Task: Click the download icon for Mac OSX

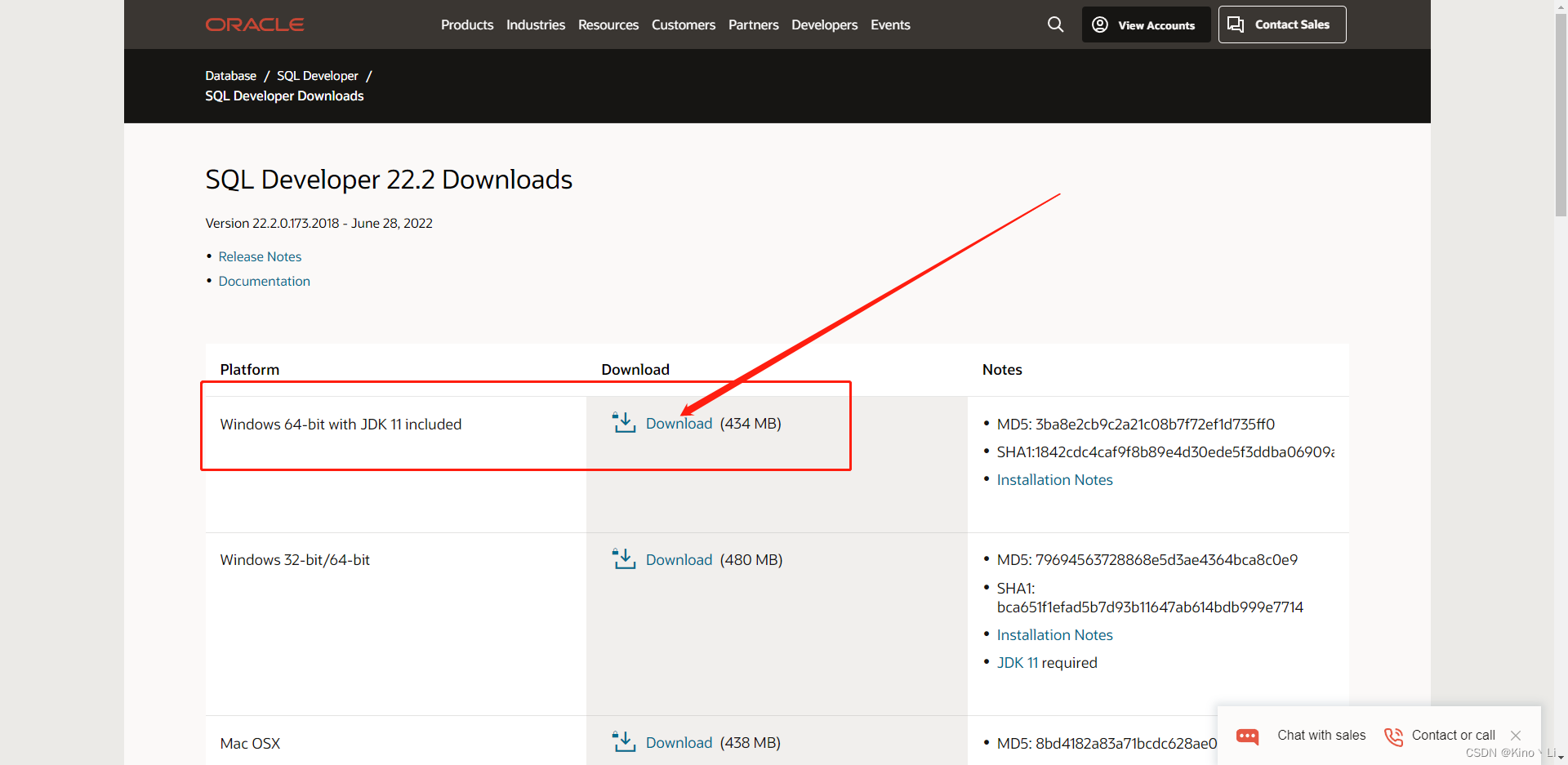Action: [x=624, y=742]
